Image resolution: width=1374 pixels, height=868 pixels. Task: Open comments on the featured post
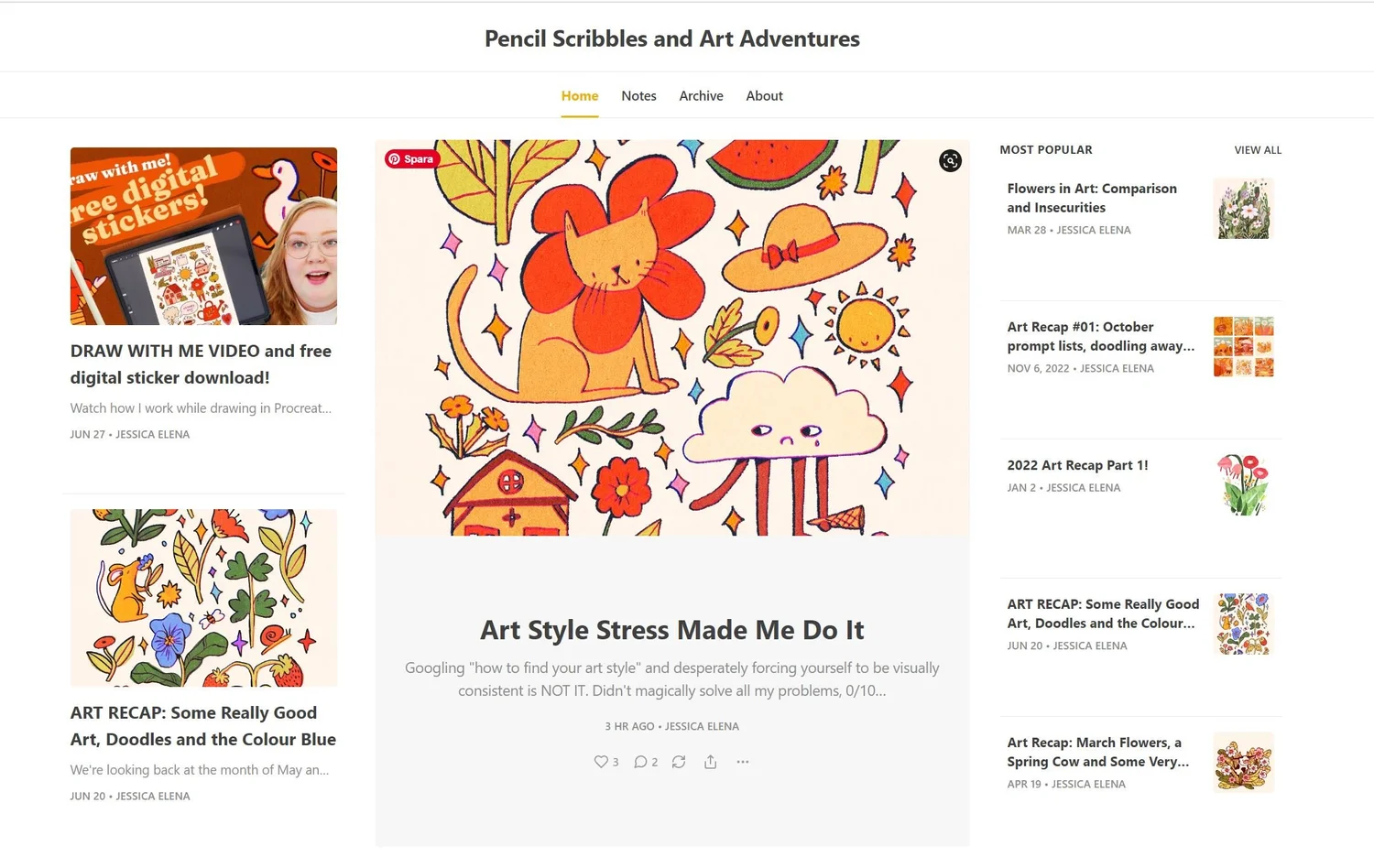click(x=646, y=762)
